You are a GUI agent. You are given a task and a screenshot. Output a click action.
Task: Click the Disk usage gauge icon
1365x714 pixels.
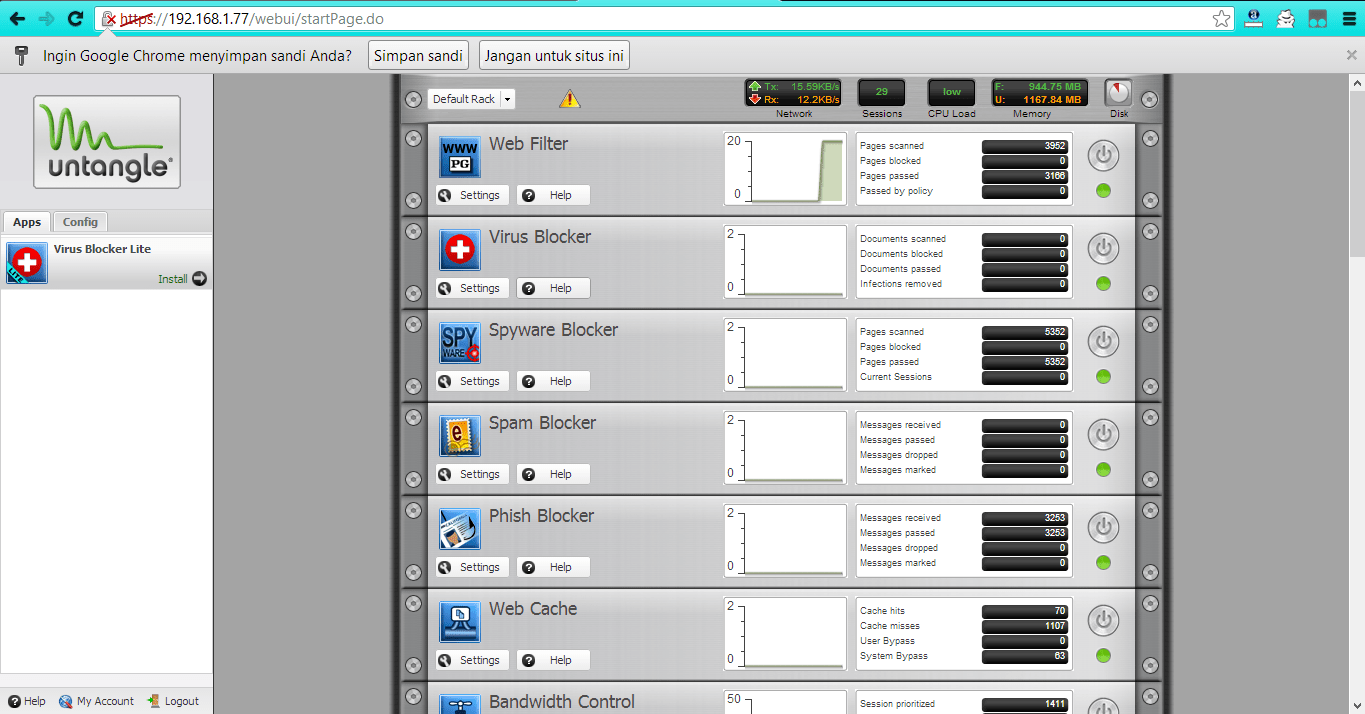tap(1118, 93)
